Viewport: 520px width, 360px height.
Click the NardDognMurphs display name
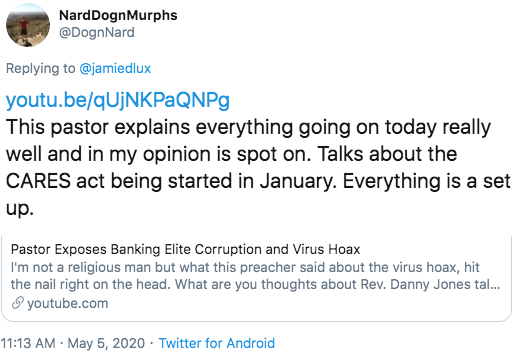(x=118, y=15)
